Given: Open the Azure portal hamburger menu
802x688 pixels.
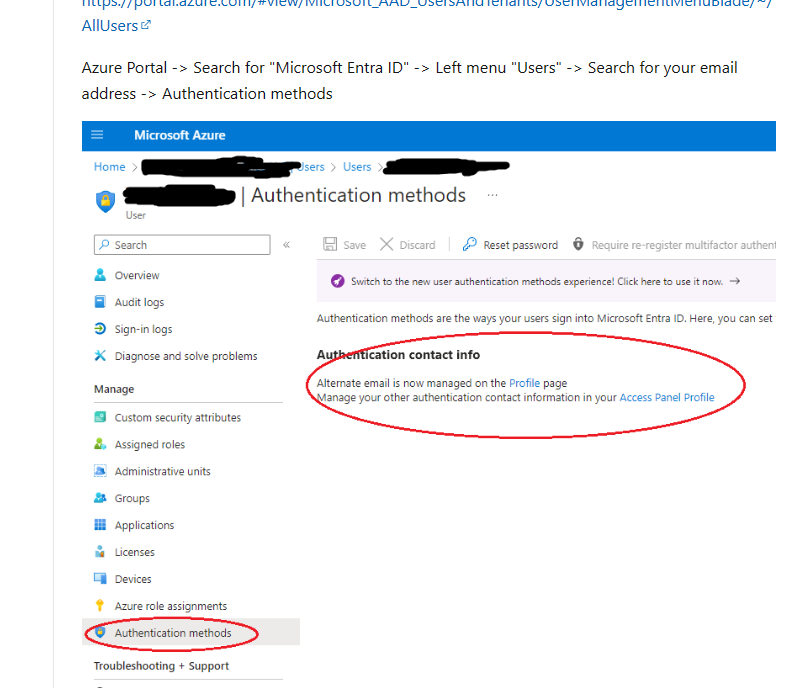Looking at the screenshot, I should 97,135.
